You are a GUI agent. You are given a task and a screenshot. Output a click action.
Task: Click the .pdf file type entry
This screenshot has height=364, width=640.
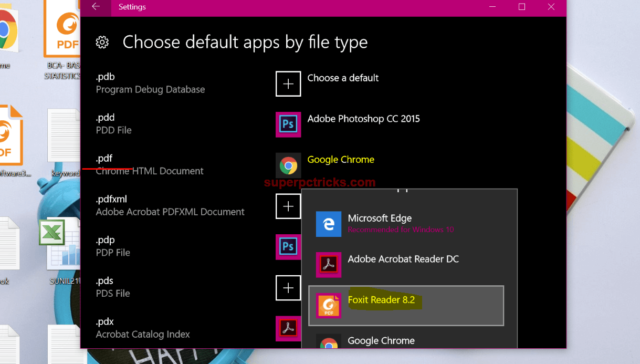click(149, 164)
